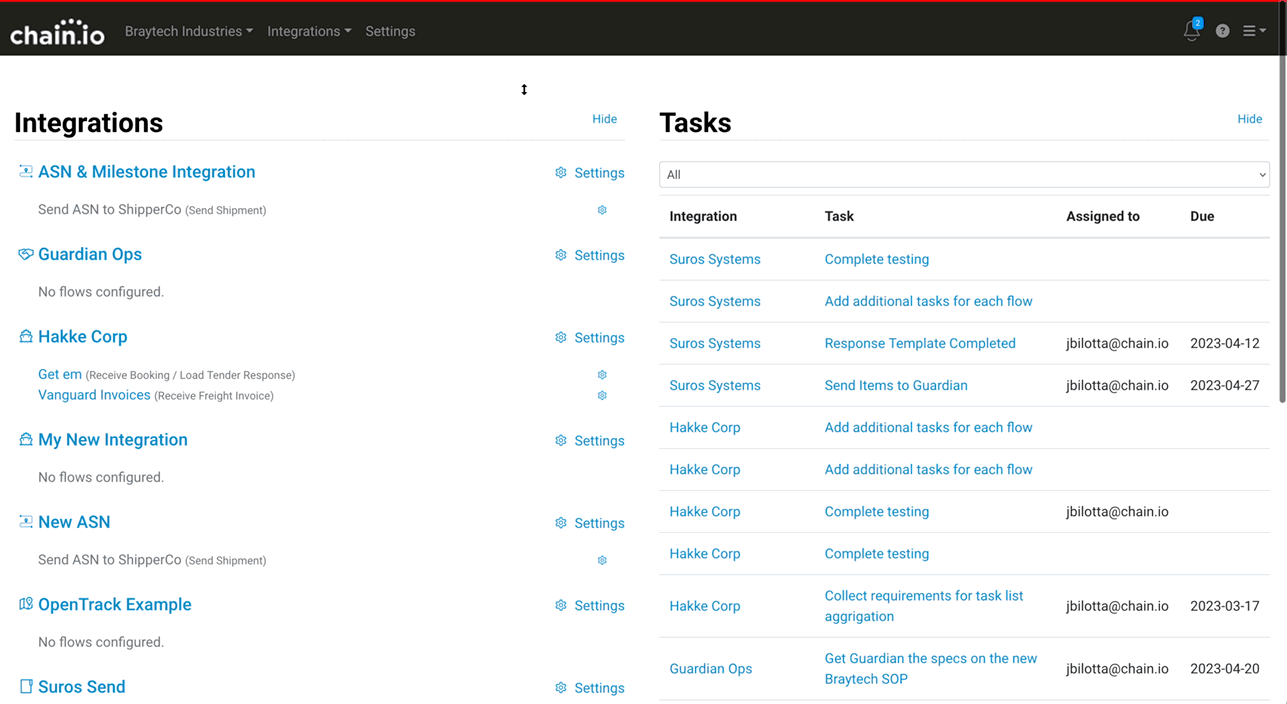
Task: Hide the Integrations panel
Action: [x=604, y=119]
